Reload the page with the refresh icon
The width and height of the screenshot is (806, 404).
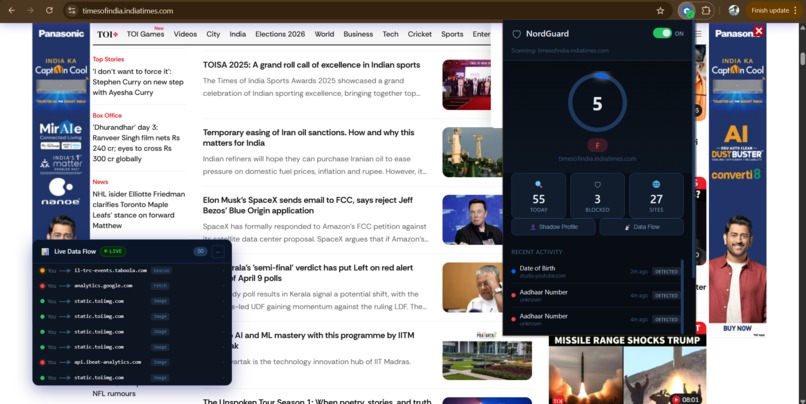click(x=49, y=10)
